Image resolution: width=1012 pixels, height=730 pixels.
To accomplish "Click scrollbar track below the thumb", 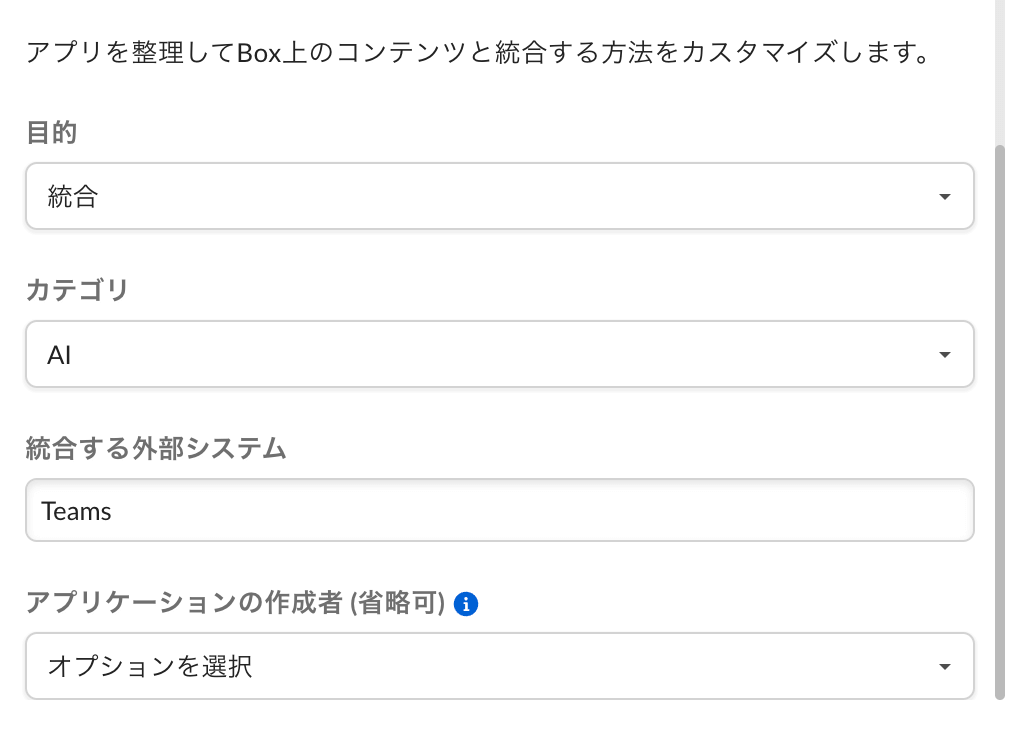I will pyautogui.click(x=1000, y=715).
